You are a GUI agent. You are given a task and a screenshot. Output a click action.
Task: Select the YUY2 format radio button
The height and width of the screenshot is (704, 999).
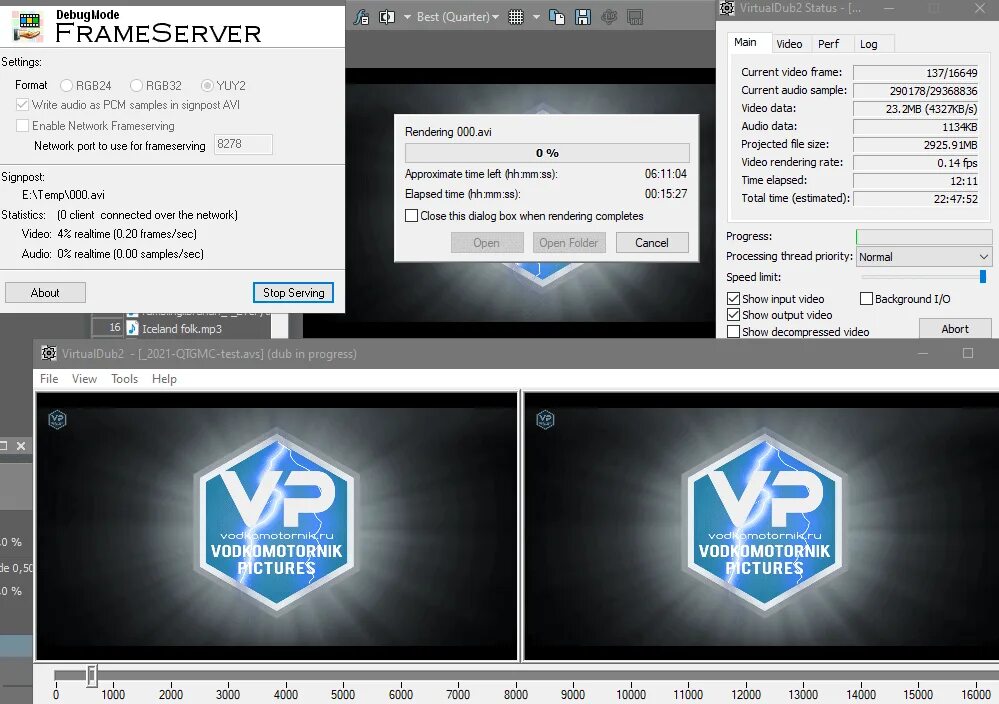[207, 85]
